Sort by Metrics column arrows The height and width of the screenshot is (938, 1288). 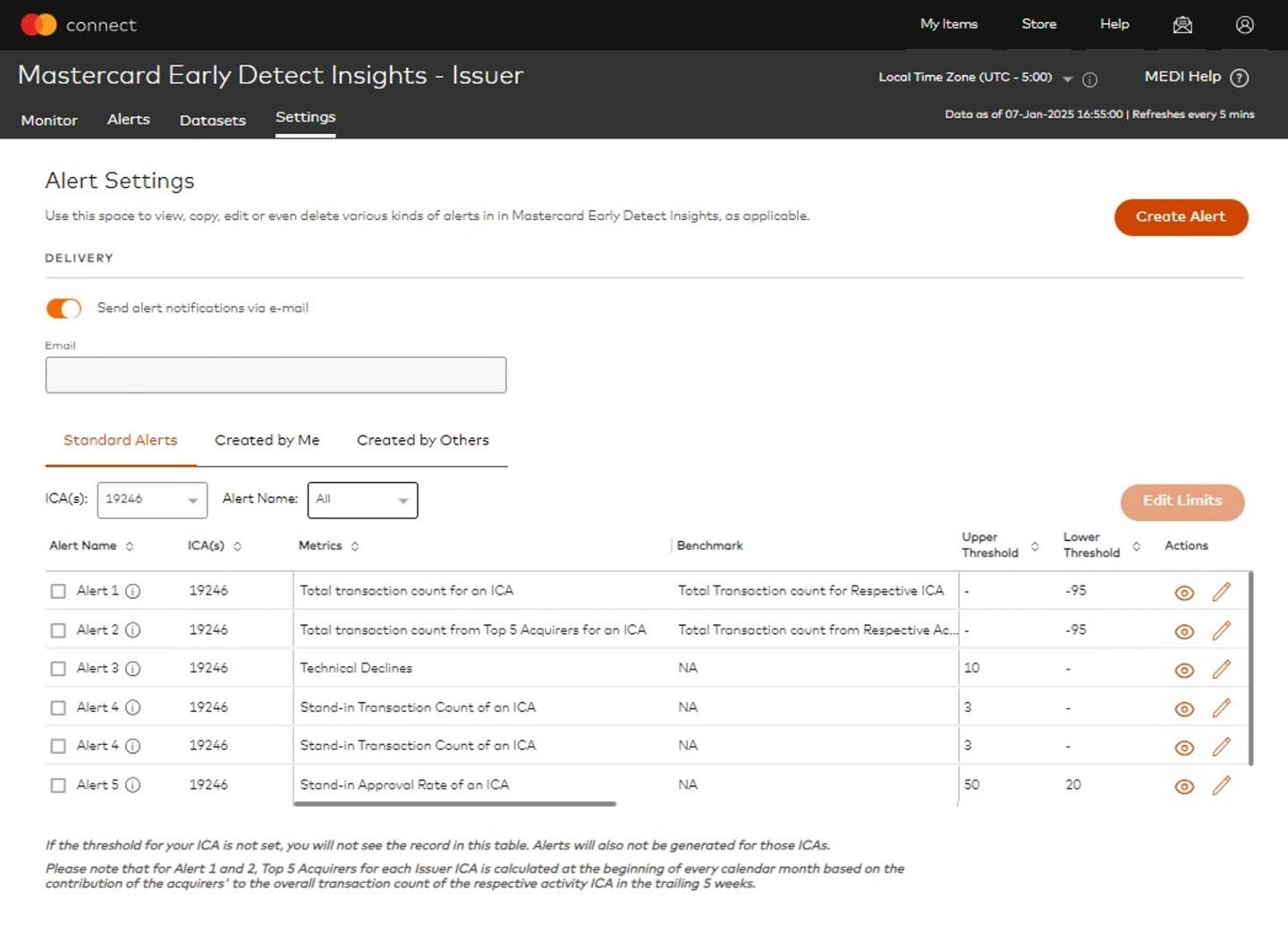pos(355,546)
